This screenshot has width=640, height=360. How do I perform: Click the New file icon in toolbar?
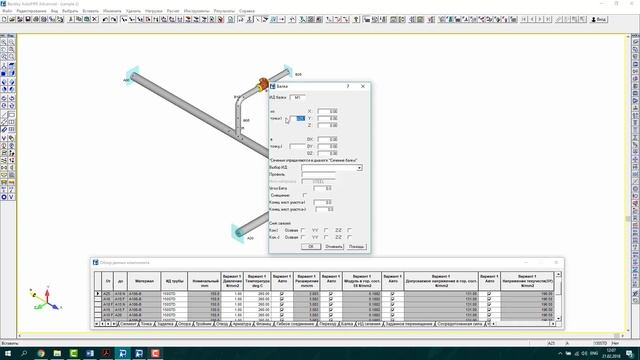pyautogui.click(x=4, y=19)
